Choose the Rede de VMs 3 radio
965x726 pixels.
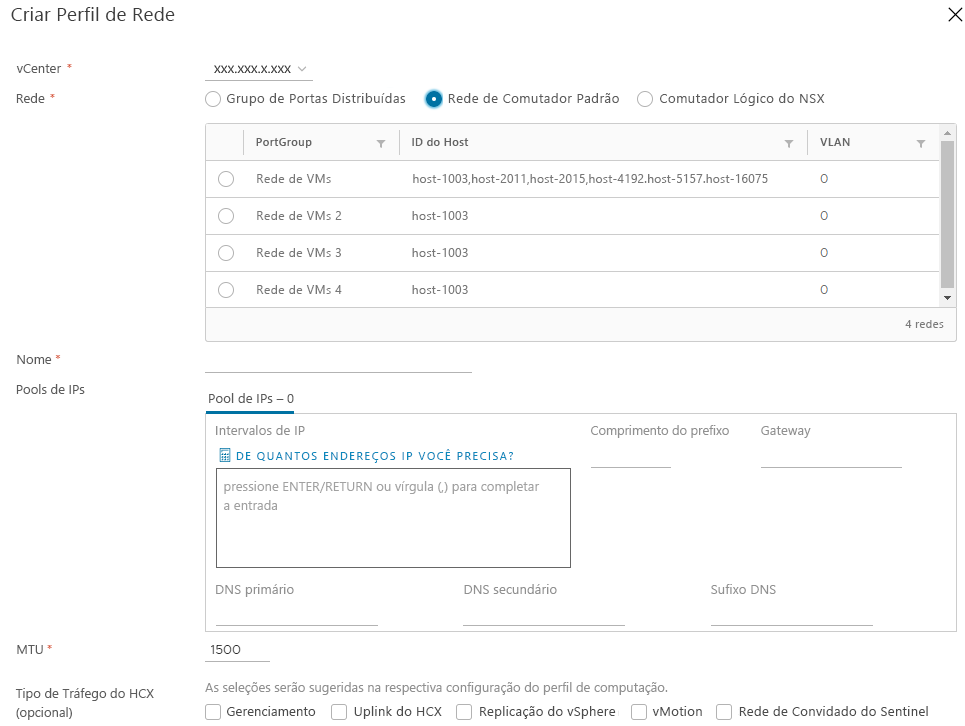[226, 253]
